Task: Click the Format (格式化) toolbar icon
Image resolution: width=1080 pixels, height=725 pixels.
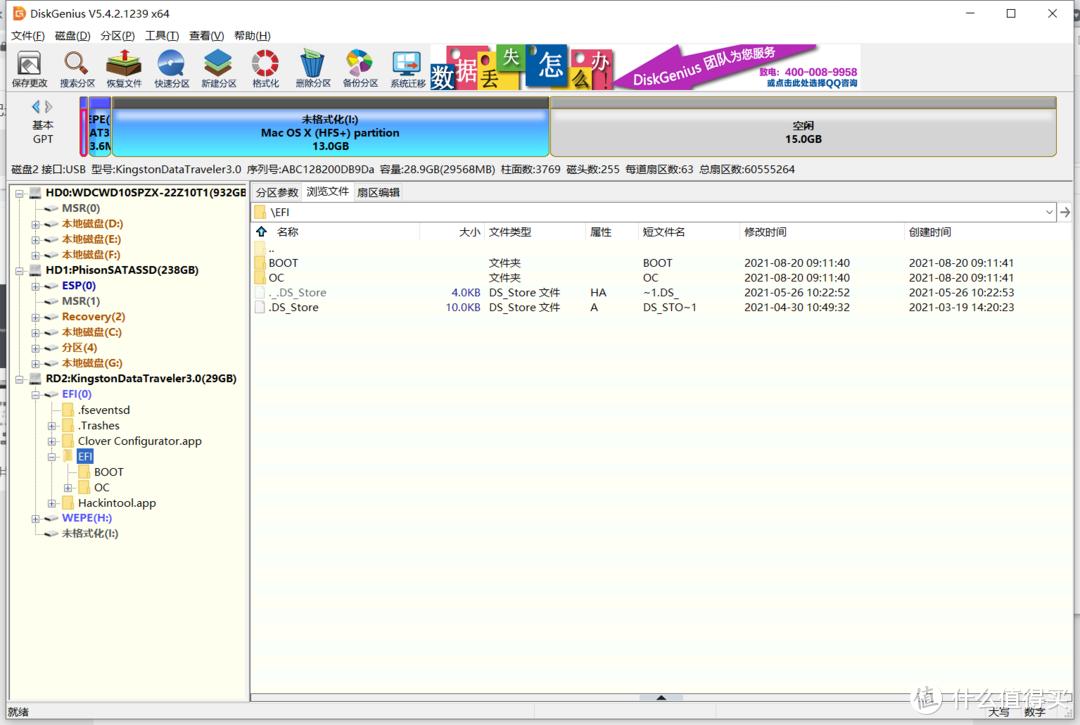Action: pyautogui.click(x=265, y=68)
